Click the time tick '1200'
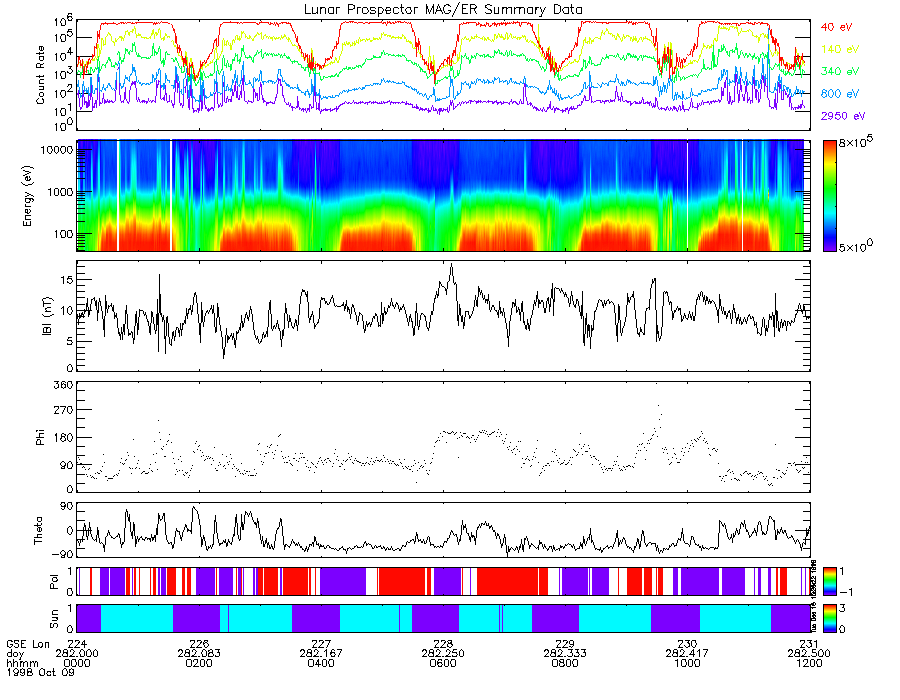900x700 pixels. tap(809, 663)
